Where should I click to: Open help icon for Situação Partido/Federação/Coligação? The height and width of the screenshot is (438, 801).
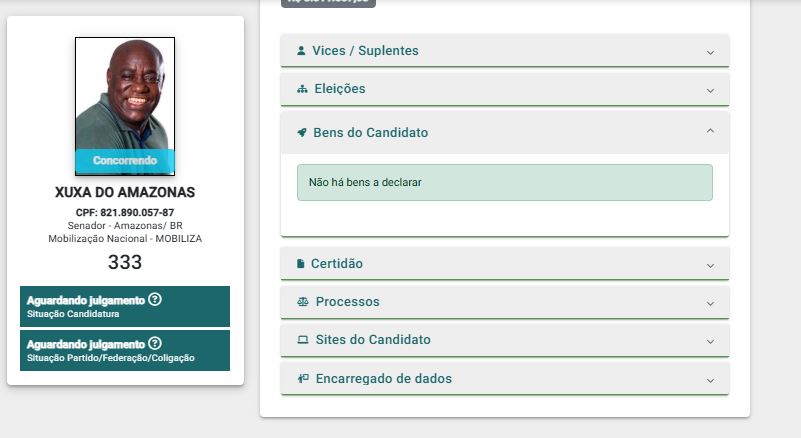click(x=155, y=343)
